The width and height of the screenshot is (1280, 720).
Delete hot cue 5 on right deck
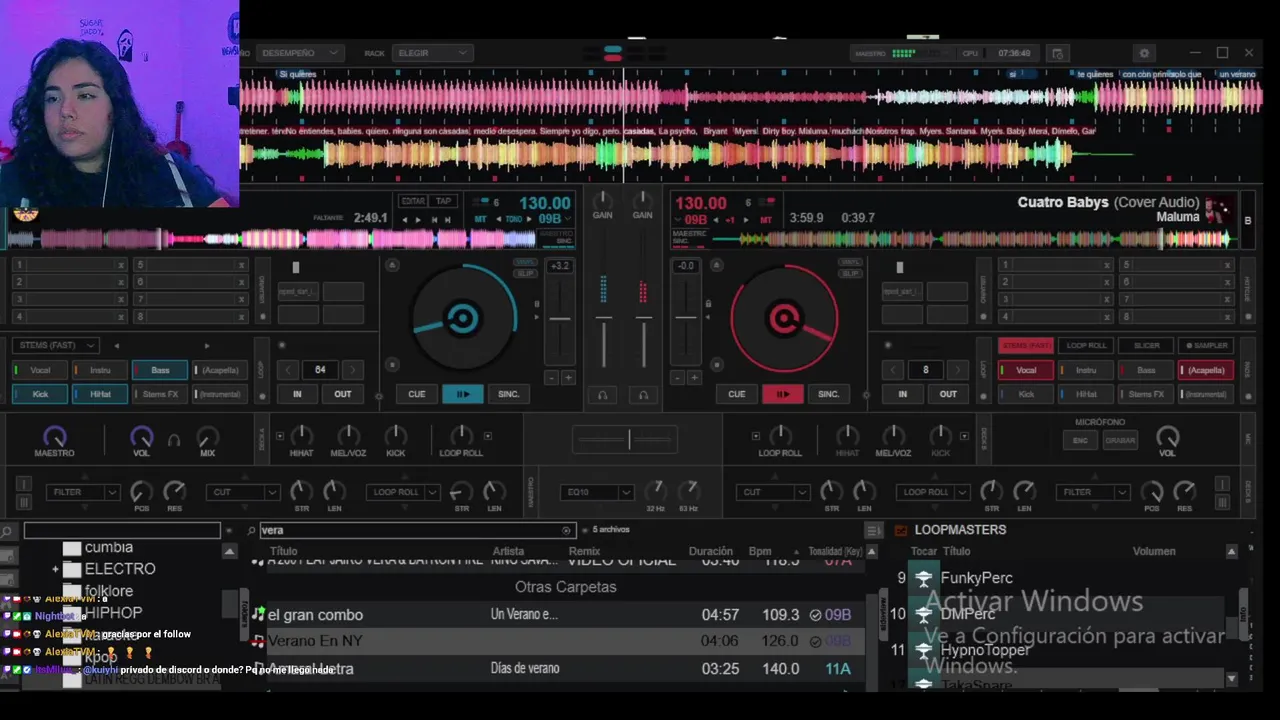pos(1229,265)
